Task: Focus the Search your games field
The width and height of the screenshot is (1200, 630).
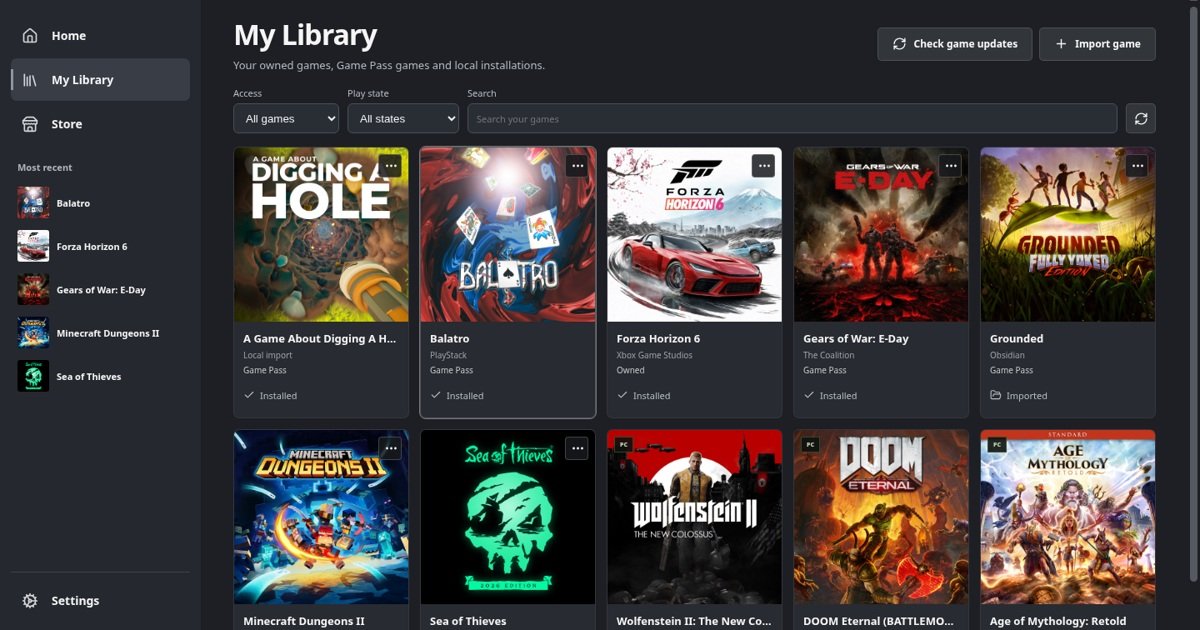Action: [792, 119]
